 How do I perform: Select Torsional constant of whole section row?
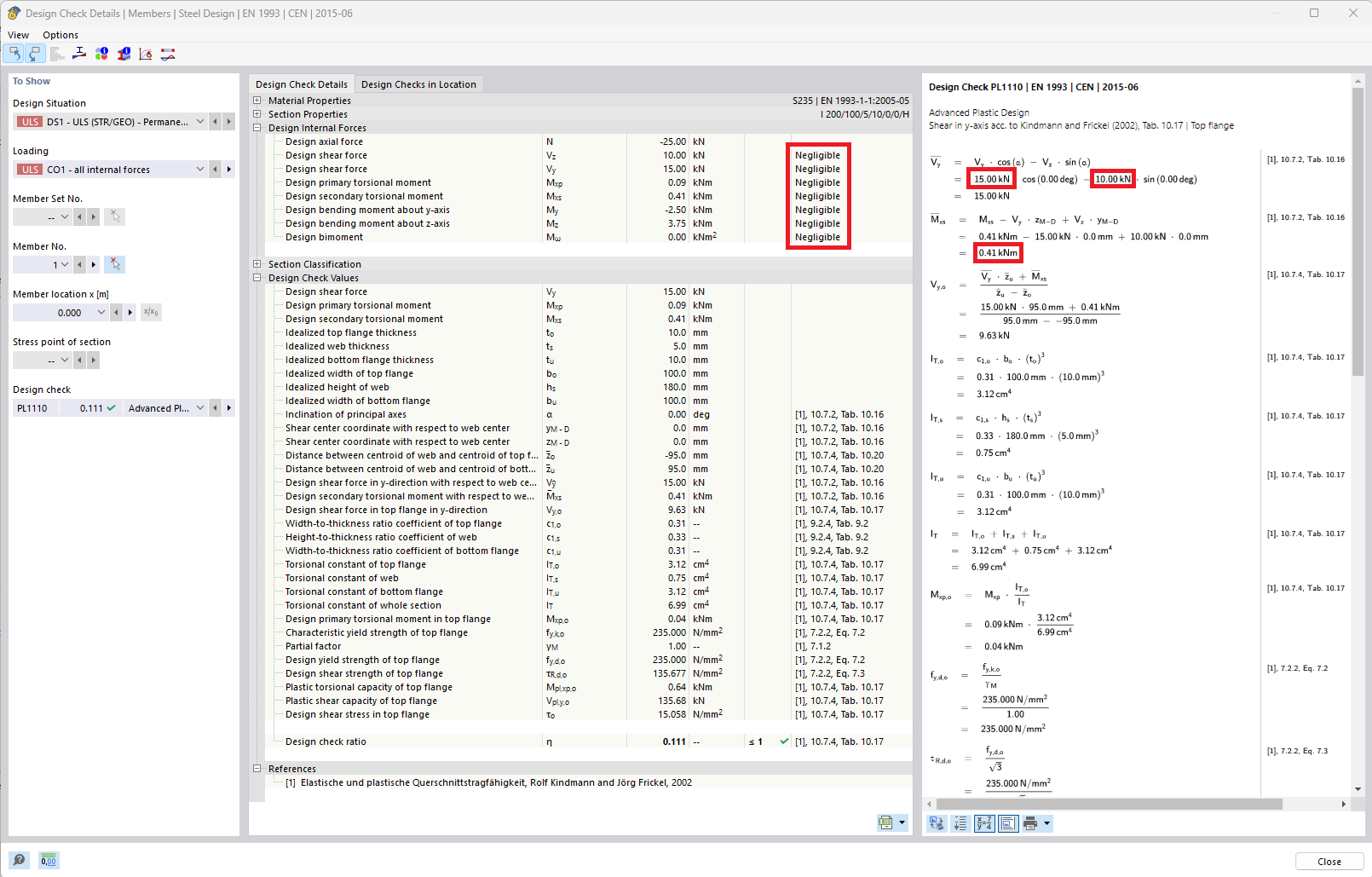tap(588, 605)
